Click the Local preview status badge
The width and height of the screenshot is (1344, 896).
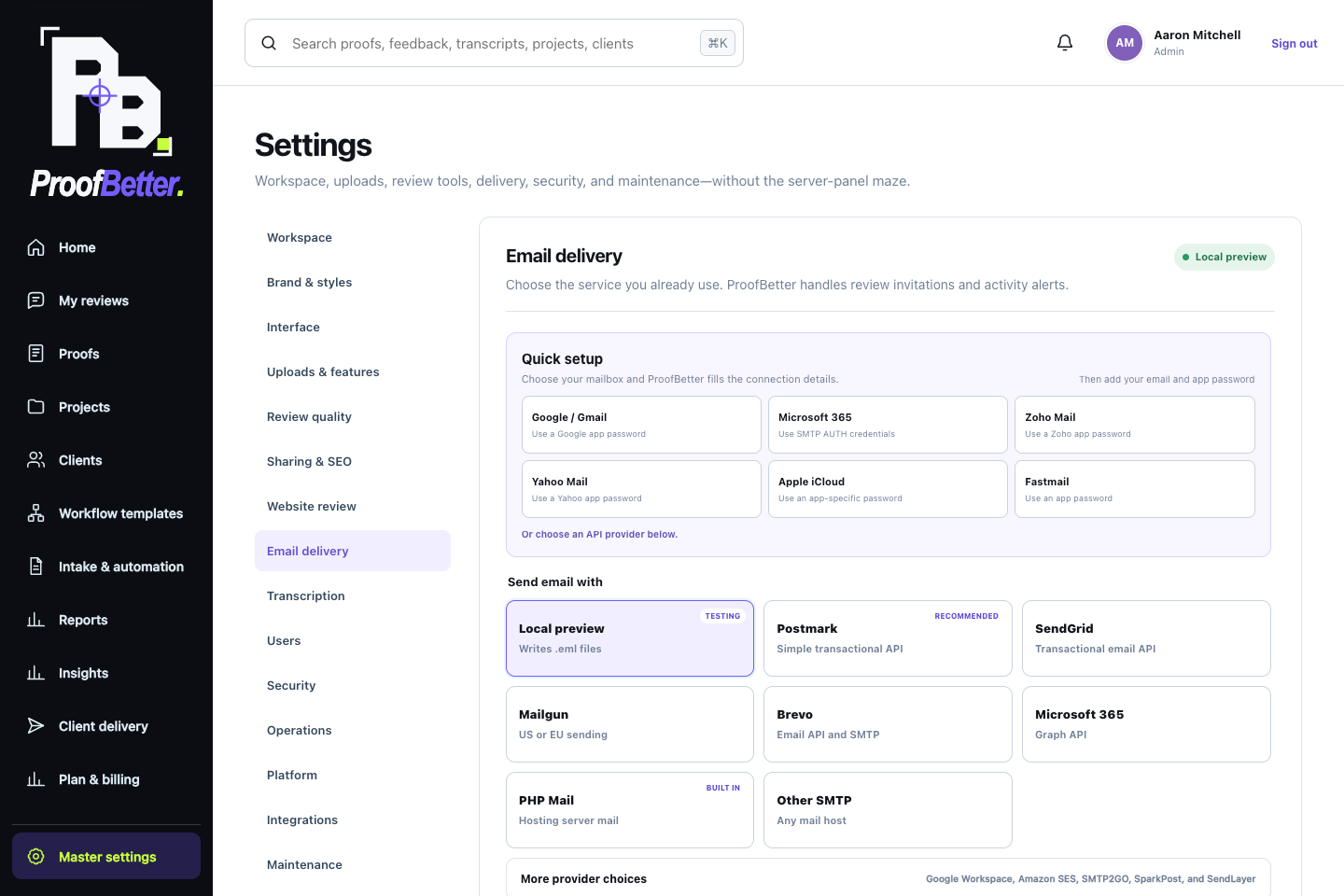(x=1225, y=257)
